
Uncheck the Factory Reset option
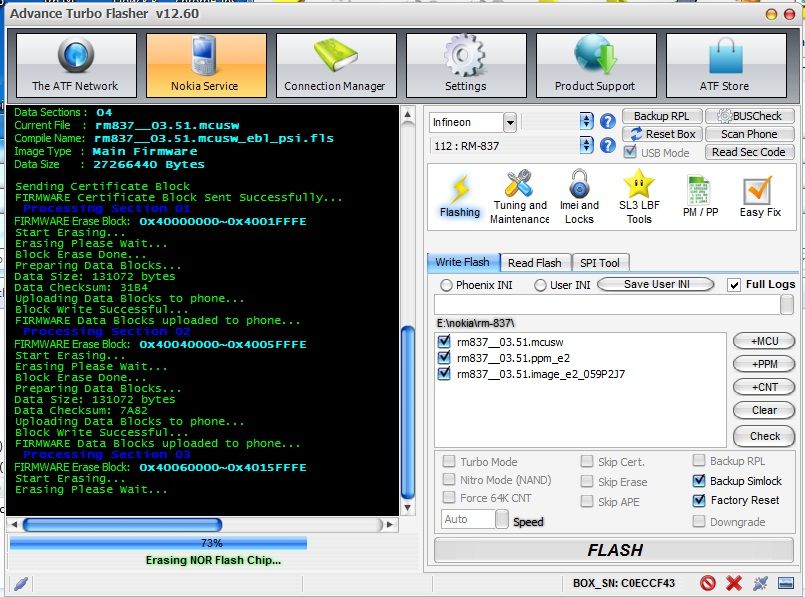(x=699, y=500)
